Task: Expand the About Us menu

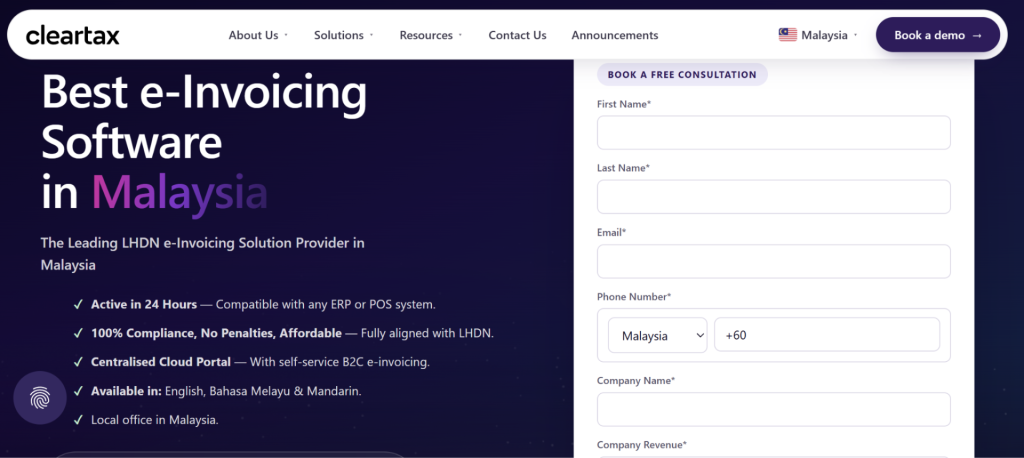Action: [258, 35]
